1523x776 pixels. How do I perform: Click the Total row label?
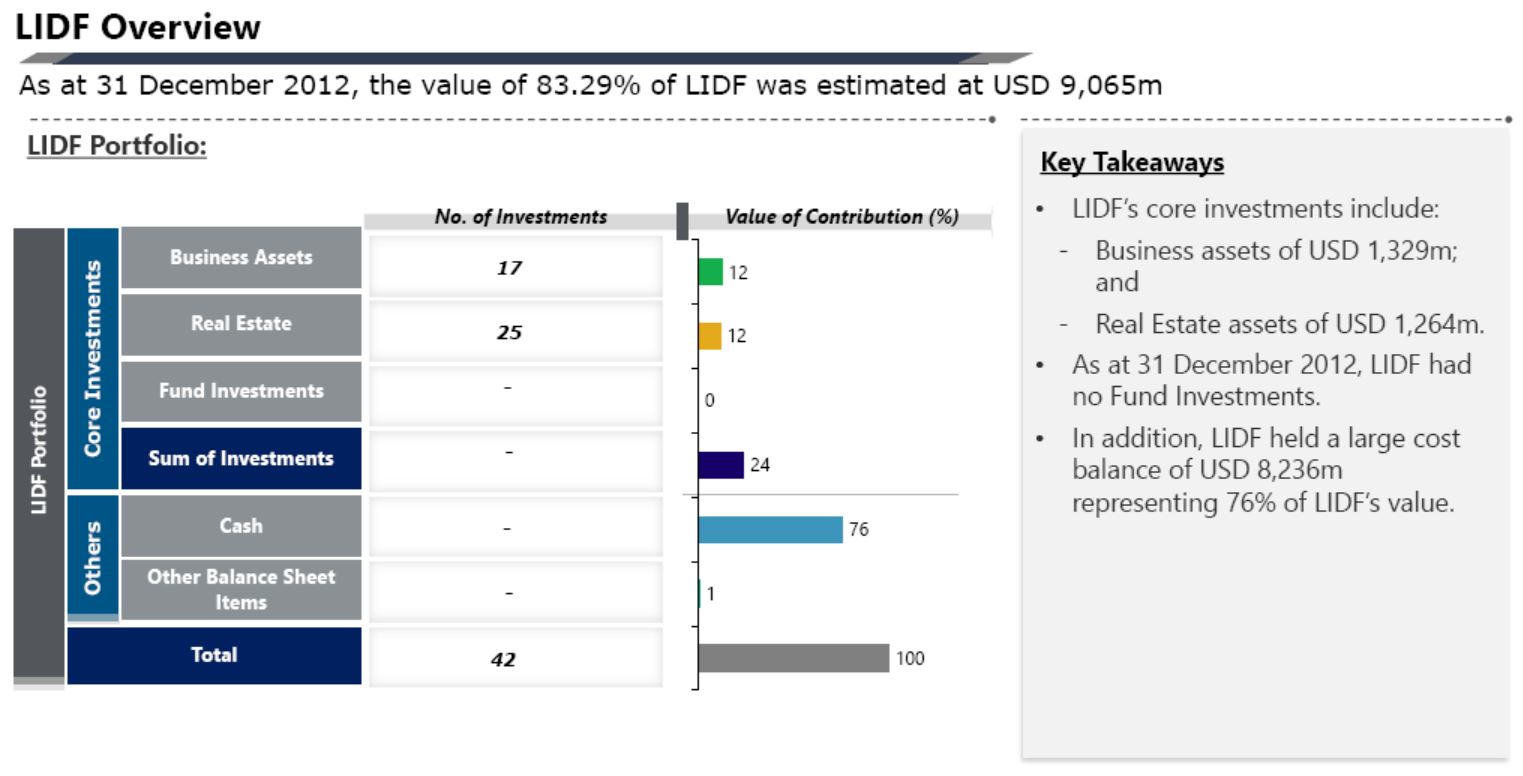(x=214, y=655)
